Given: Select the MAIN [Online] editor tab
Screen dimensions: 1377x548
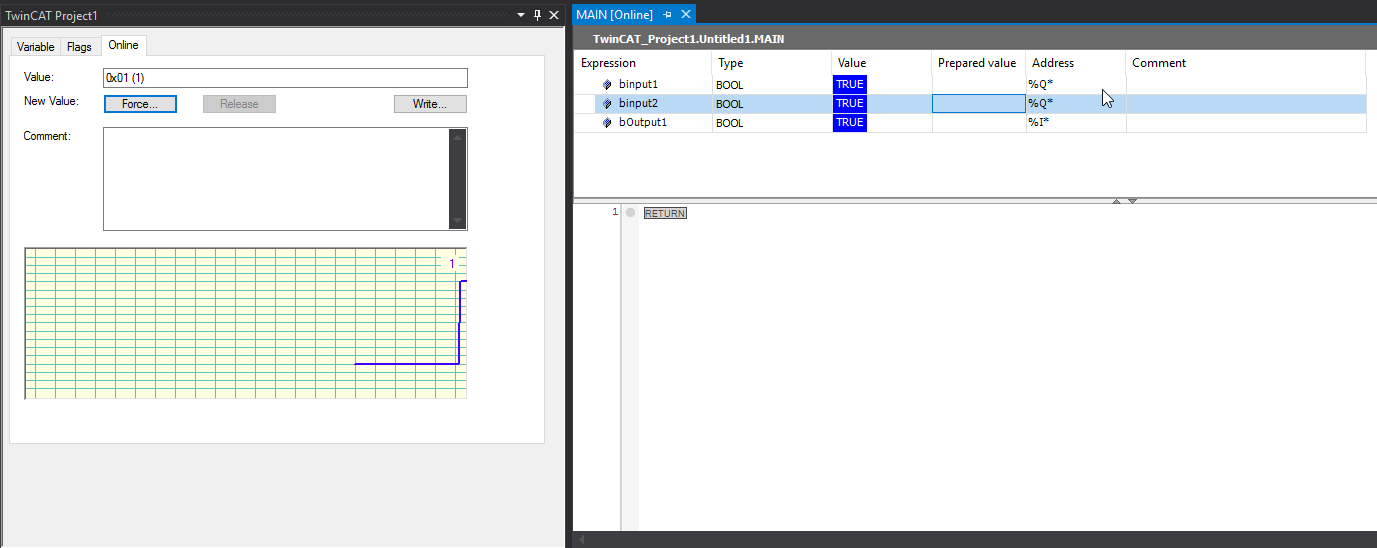Looking at the screenshot, I should (614, 15).
